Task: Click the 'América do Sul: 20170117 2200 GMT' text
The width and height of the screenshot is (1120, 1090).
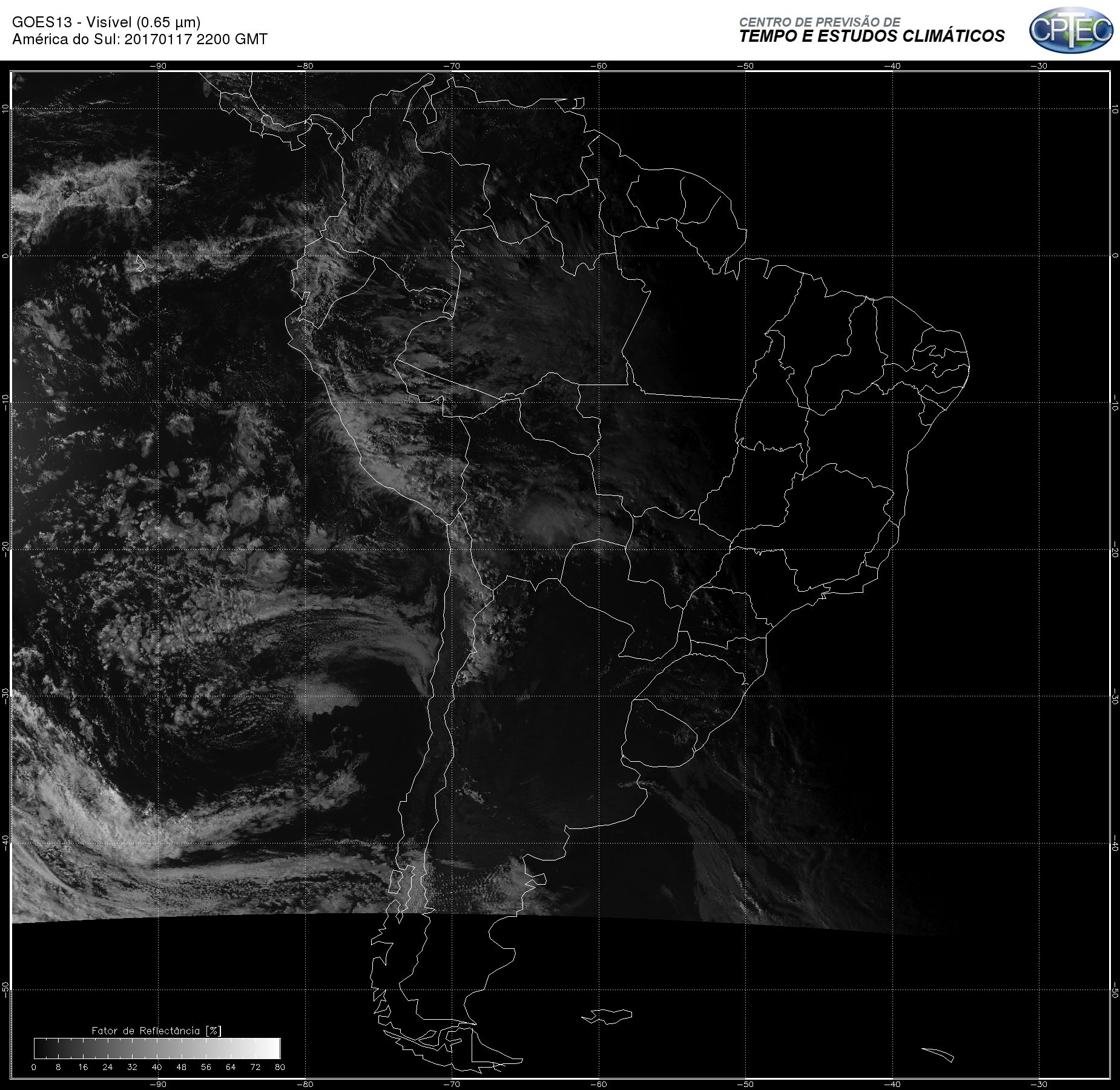Action: [x=140, y=39]
